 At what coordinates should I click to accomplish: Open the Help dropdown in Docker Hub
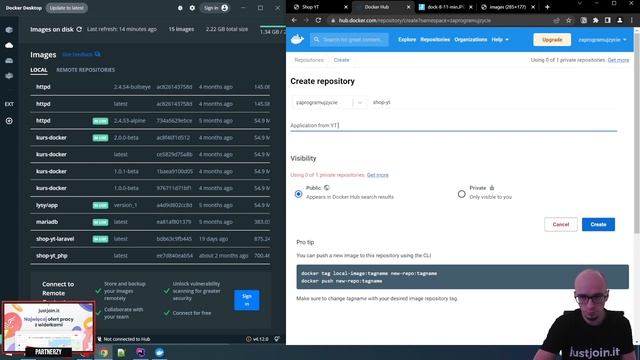(x=500, y=40)
